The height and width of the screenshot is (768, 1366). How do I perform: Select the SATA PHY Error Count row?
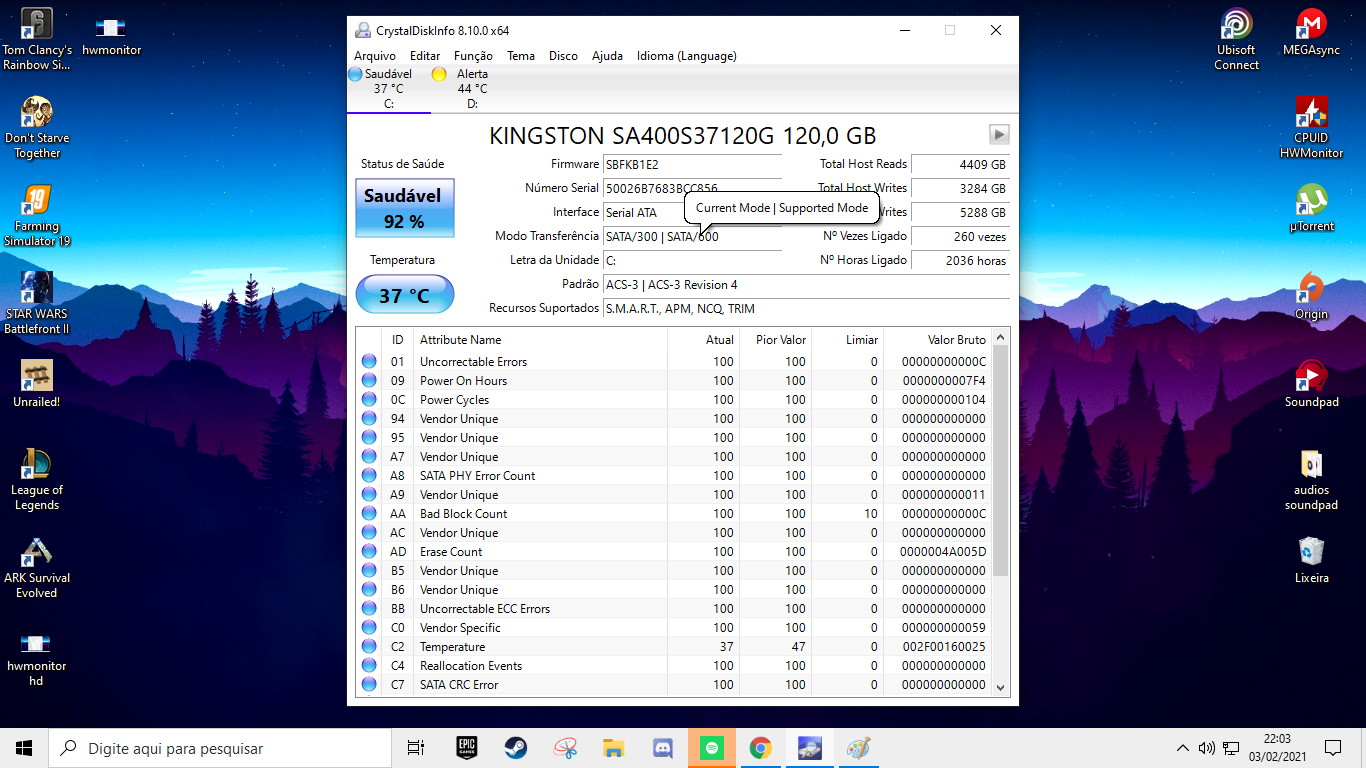(x=674, y=476)
